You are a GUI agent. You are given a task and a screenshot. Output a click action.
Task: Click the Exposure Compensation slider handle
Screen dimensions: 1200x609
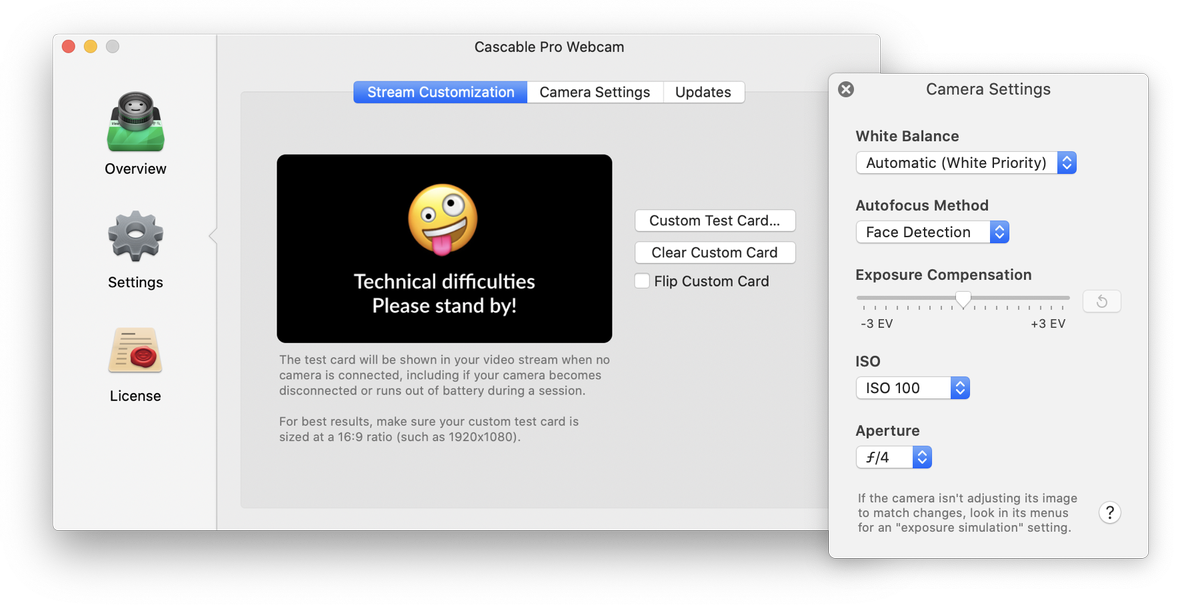tap(963, 299)
